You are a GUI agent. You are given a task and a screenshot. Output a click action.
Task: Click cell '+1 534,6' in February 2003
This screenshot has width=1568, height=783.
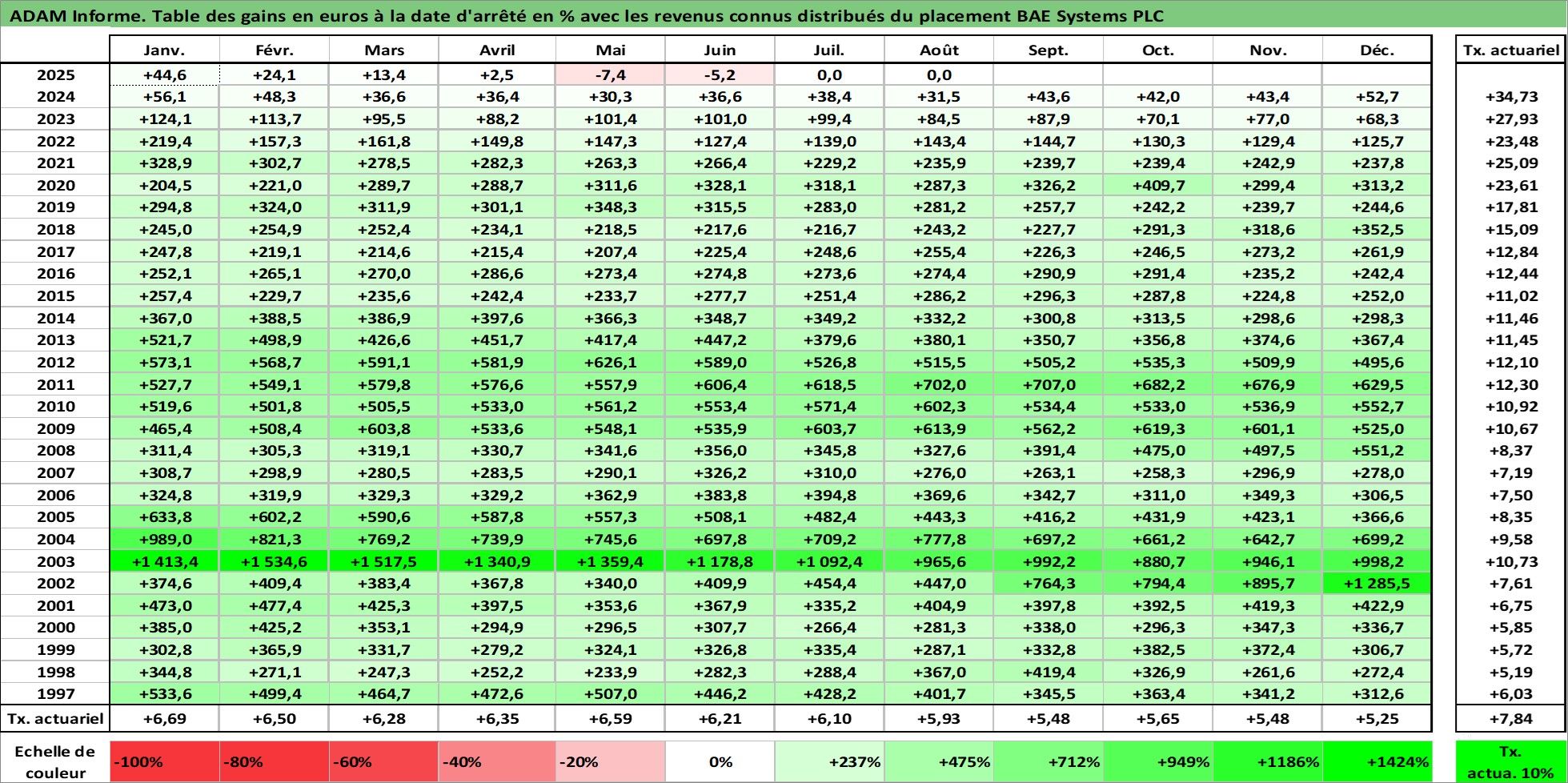pyautogui.click(x=274, y=562)
